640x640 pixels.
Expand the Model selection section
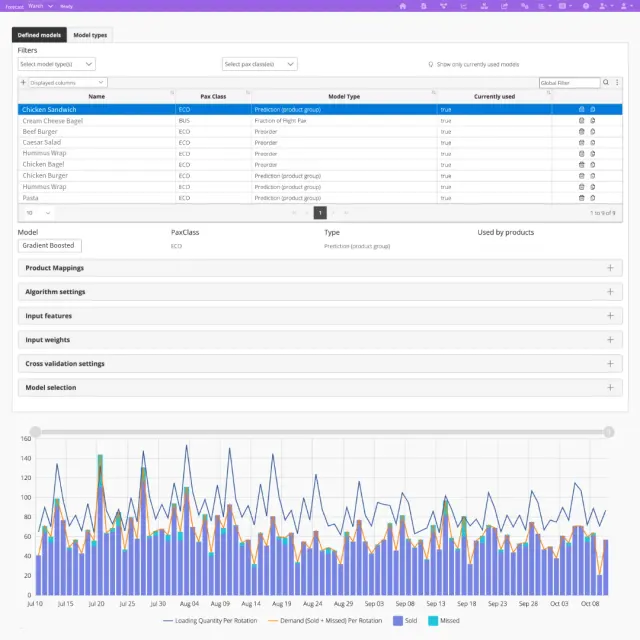[320, 387]
